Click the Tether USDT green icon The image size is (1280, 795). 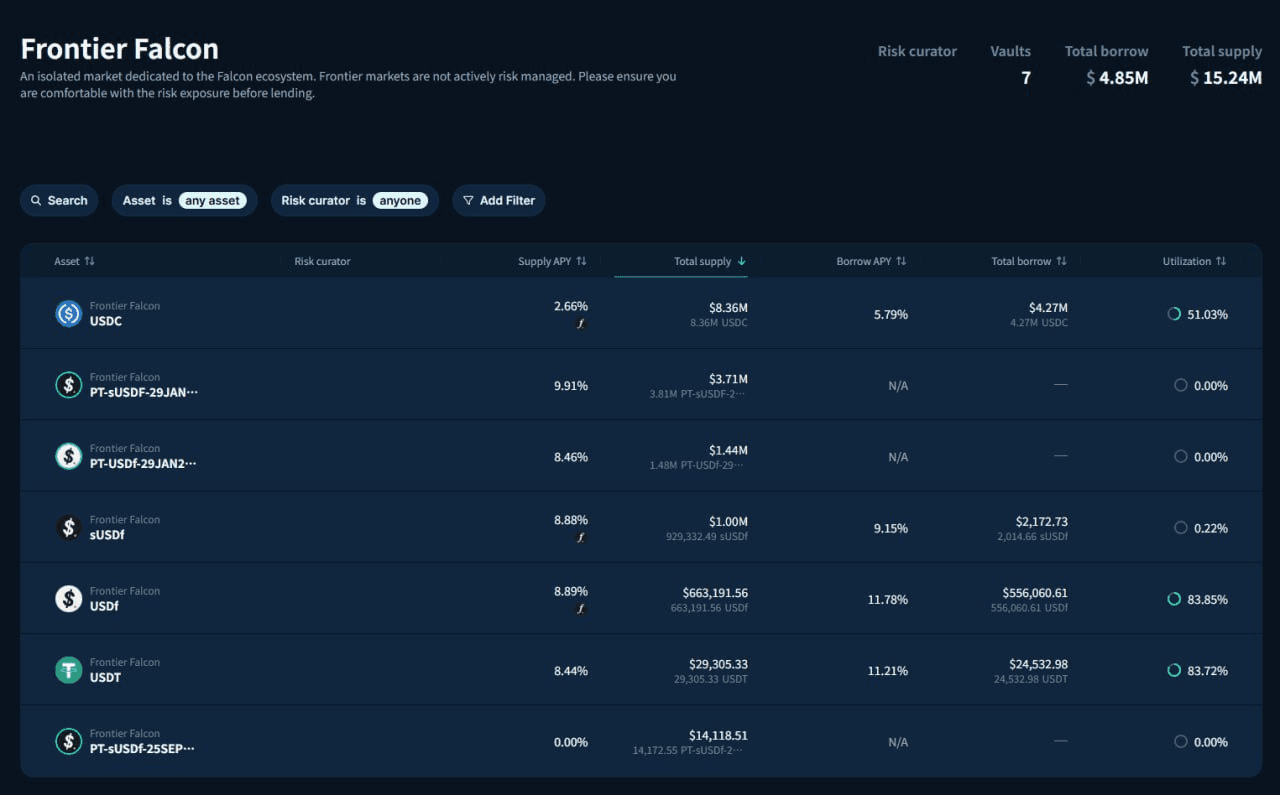(68, 670)
